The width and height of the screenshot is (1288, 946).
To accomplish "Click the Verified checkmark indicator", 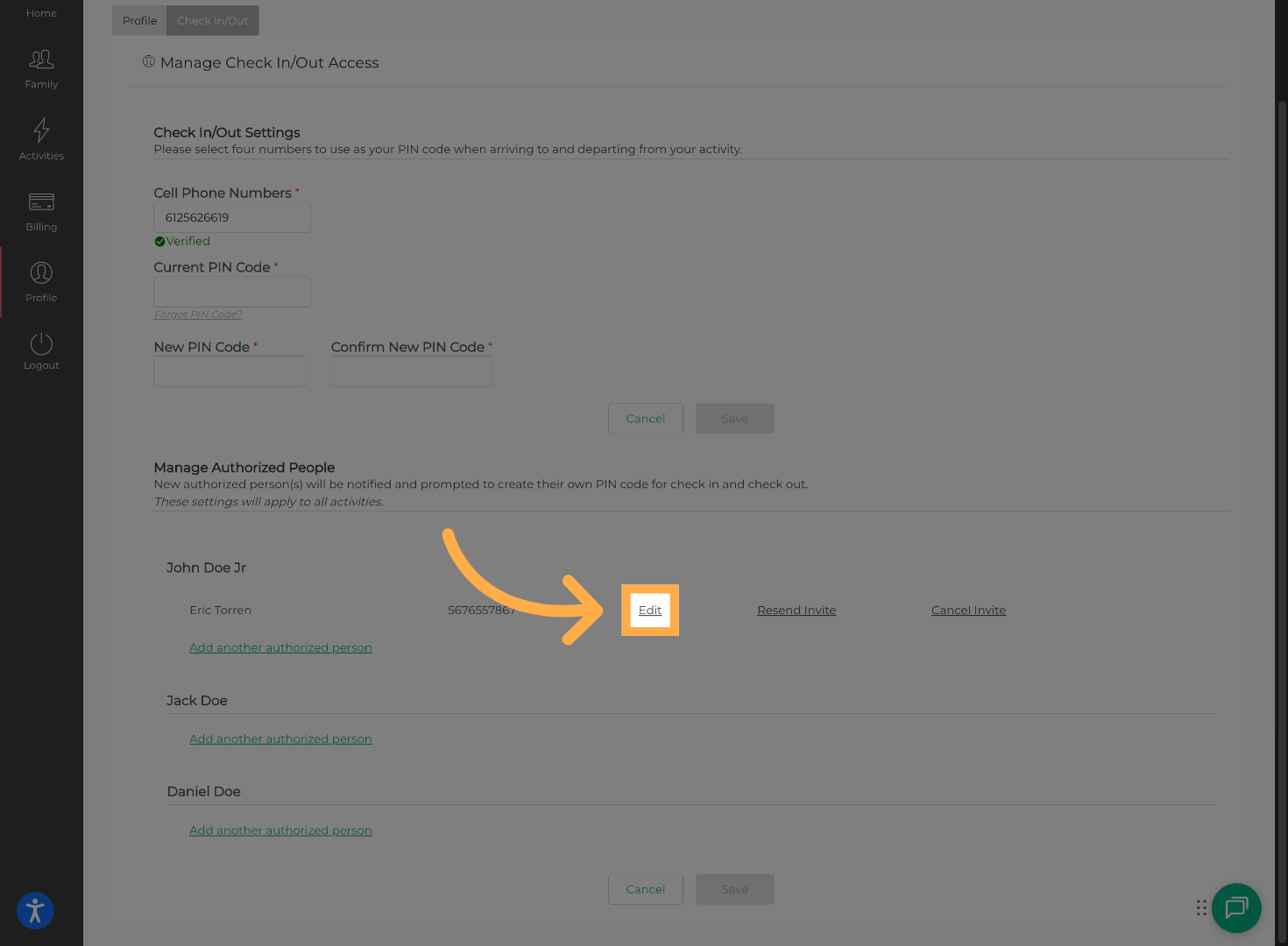I will coord(159,241).
